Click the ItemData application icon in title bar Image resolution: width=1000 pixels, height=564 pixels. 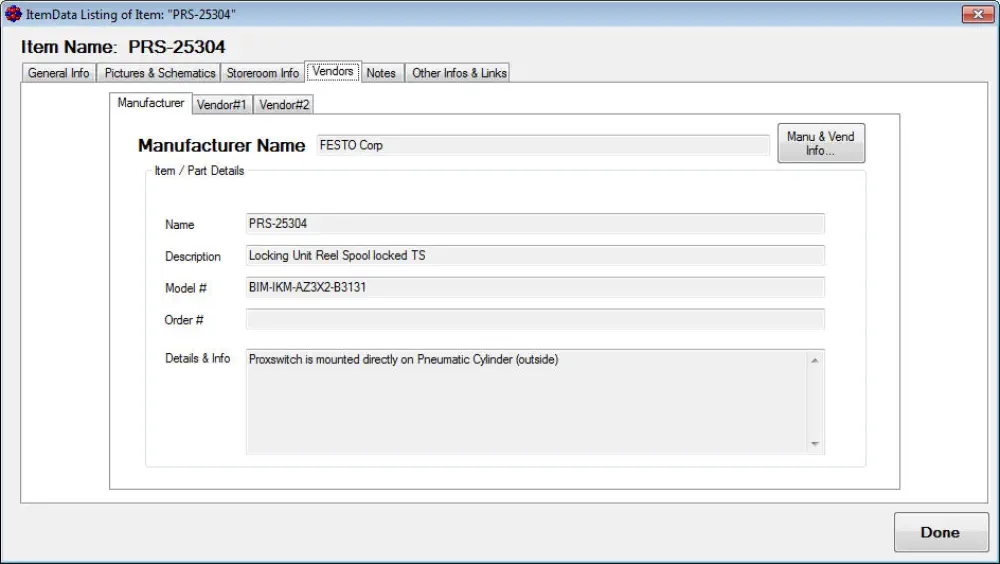click(13, 14)
